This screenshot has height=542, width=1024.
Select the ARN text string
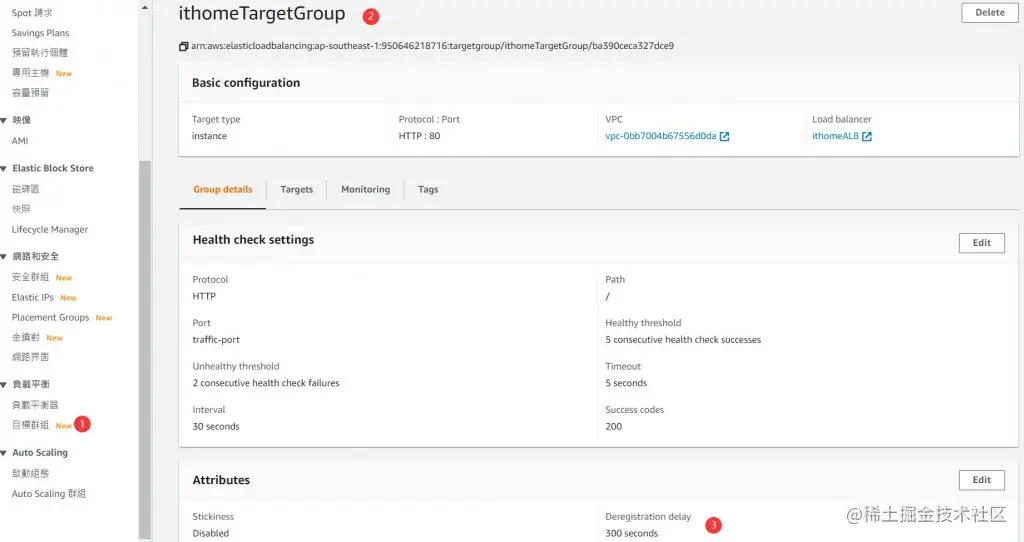tap(432, 46)
